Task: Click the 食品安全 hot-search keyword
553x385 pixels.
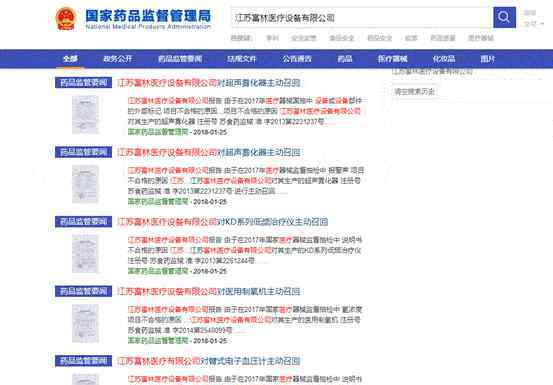Action: pos(341,38)
